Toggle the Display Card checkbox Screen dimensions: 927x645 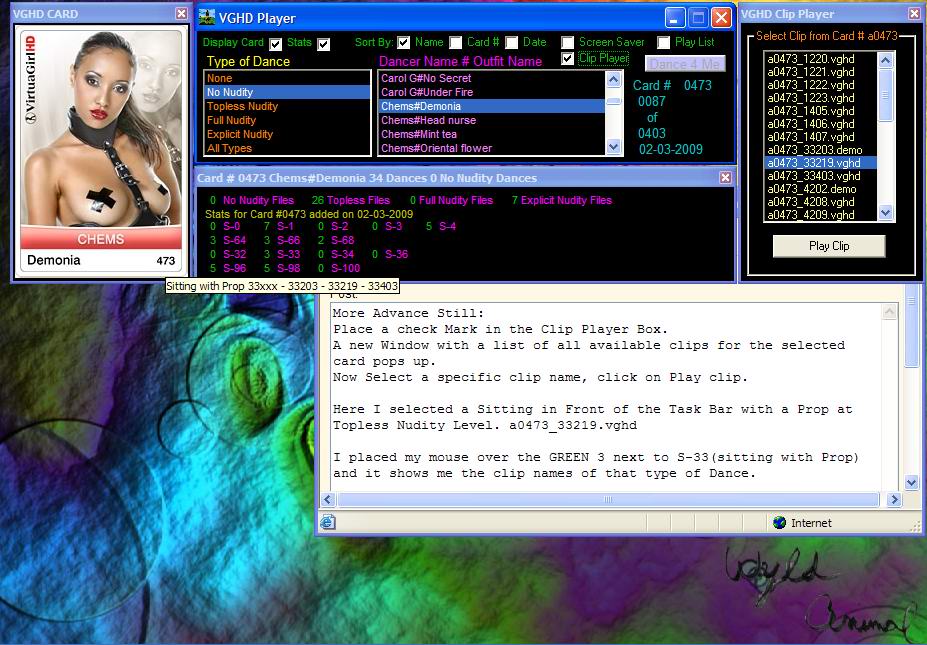click(275, 44)
